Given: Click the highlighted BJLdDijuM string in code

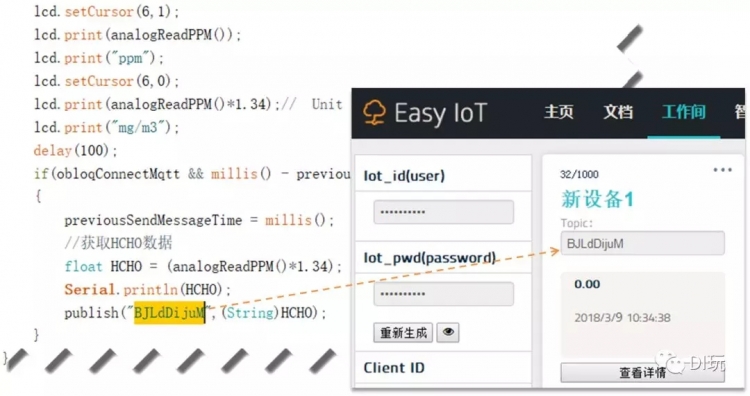Looking at the screenshot, I should (169, 313).
